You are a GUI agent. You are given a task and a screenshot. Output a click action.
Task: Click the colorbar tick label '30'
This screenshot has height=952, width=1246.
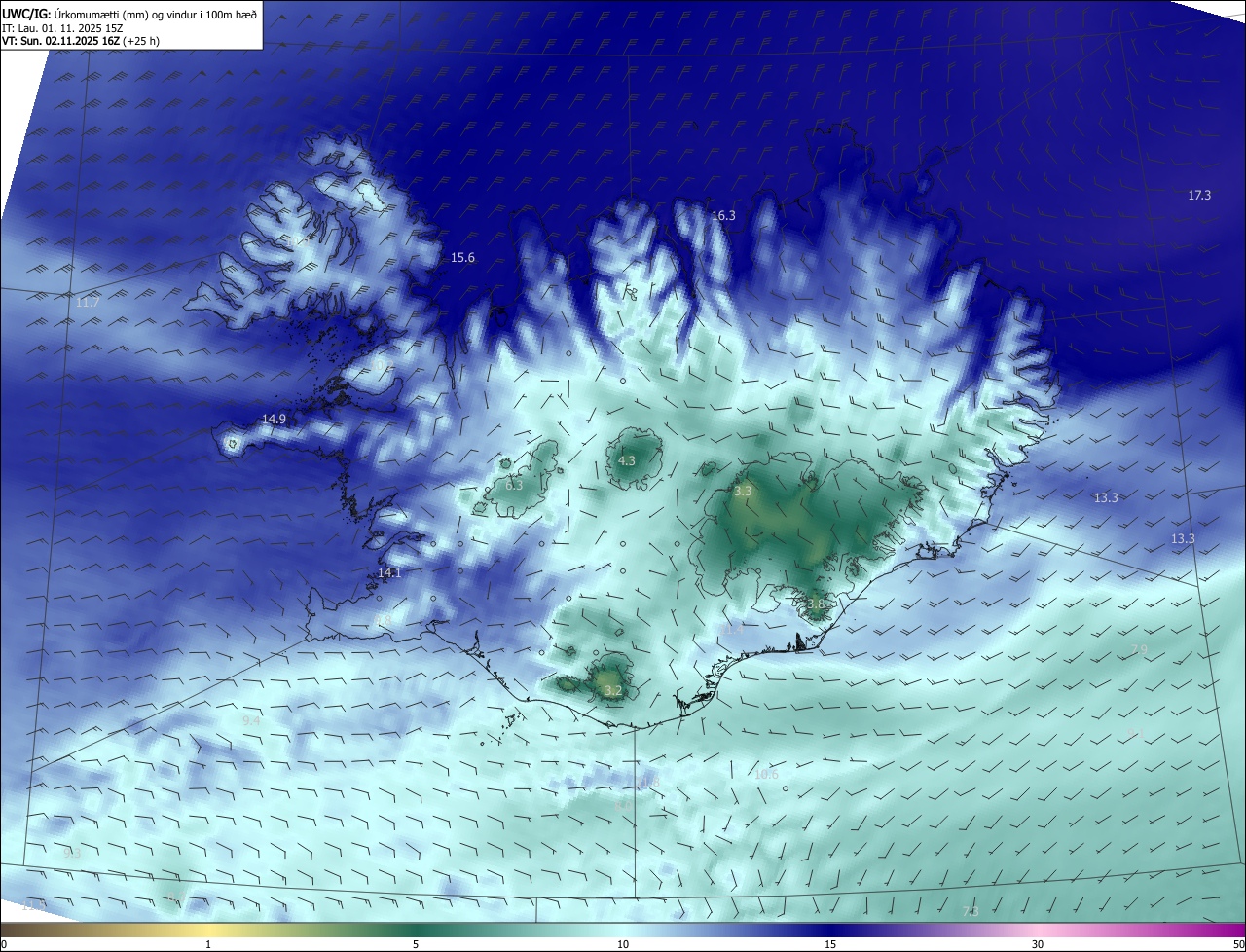(1038, 945)
